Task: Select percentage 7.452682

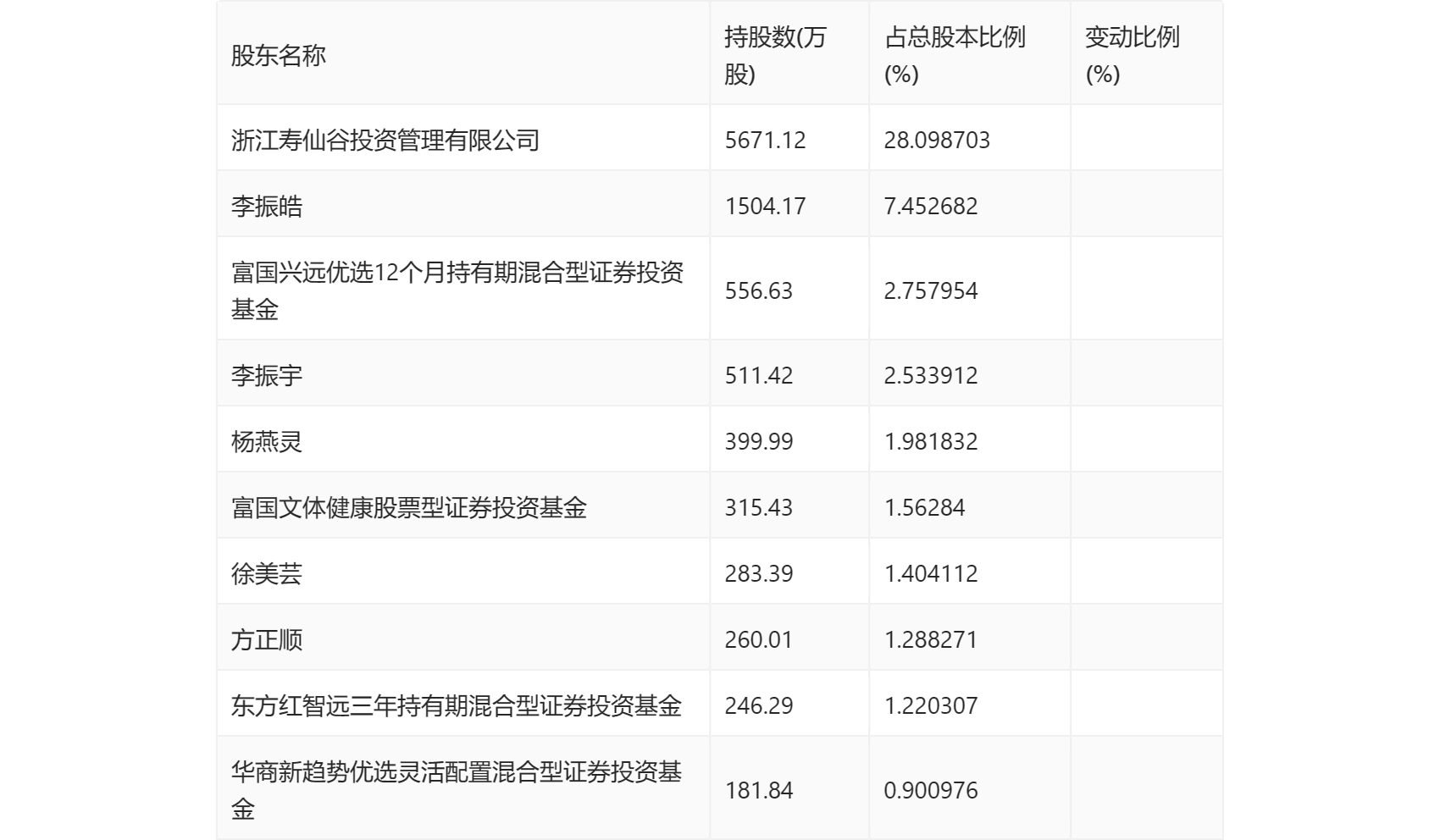Action: point(931,206)
